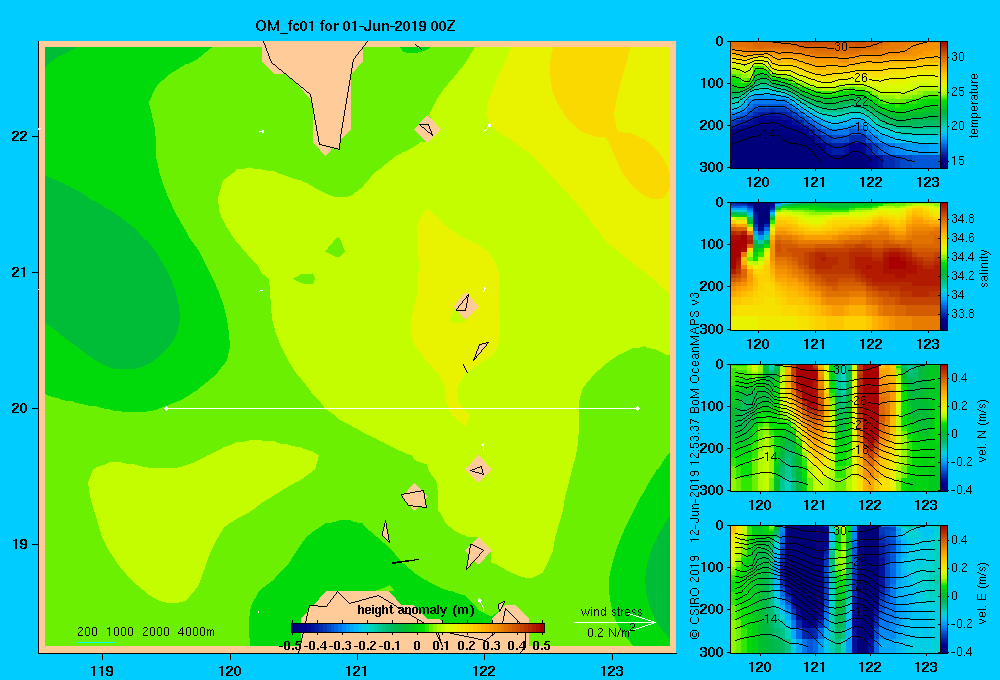
Task: Click the 'salinity' axis title
Action: 985,268
